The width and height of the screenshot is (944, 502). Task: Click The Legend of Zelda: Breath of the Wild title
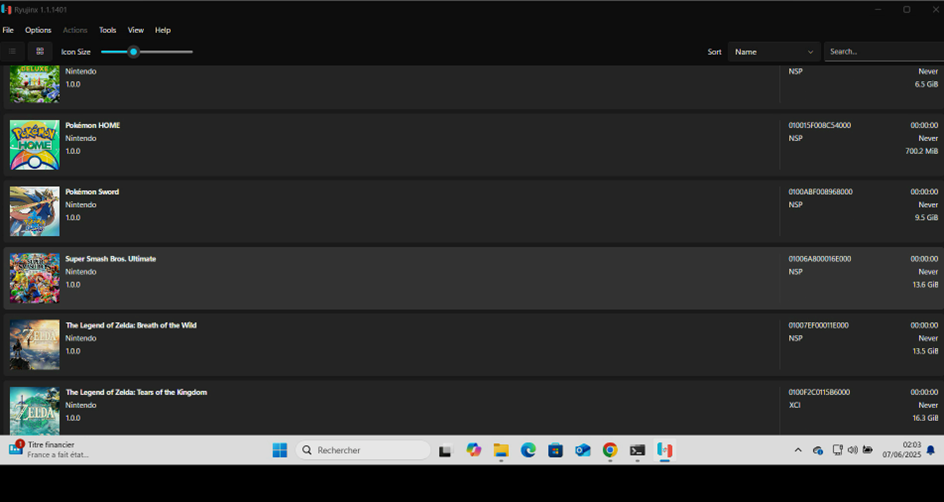[131, 325]
